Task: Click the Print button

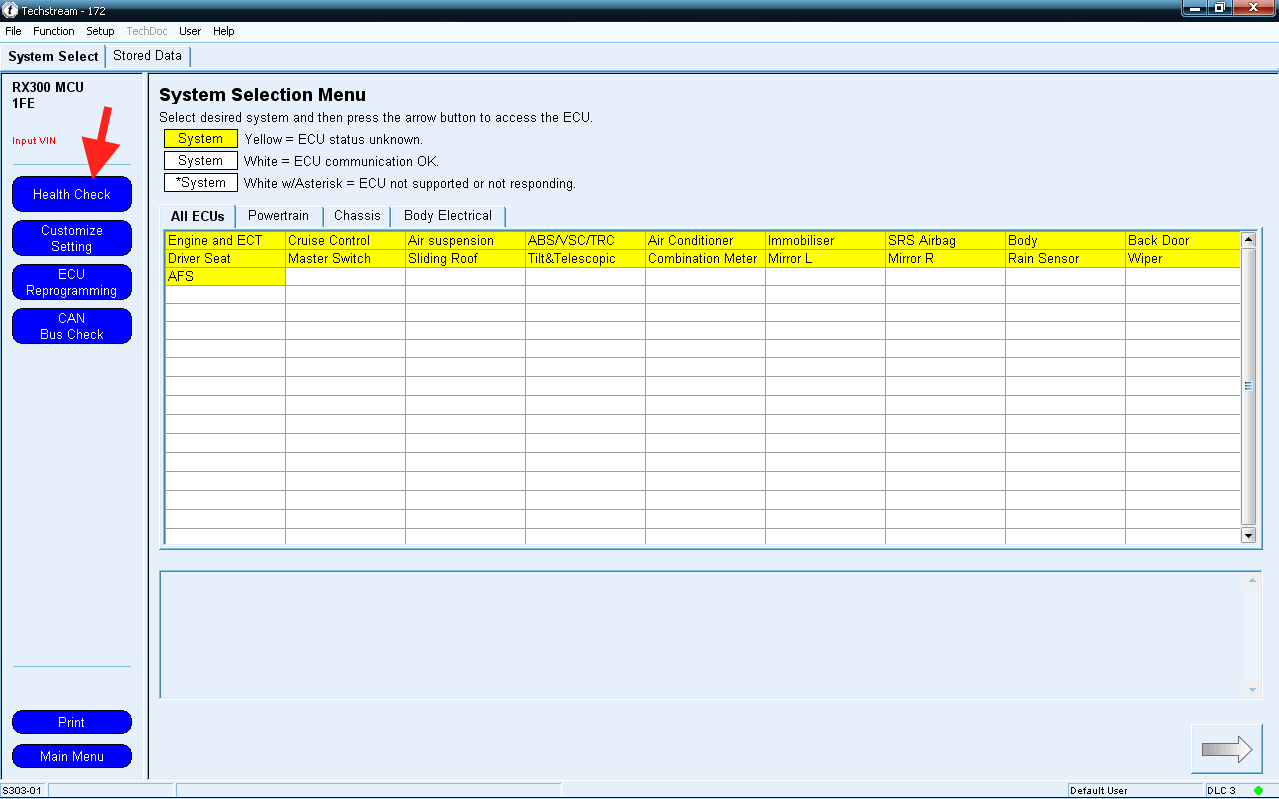Action: pos(72,722)
